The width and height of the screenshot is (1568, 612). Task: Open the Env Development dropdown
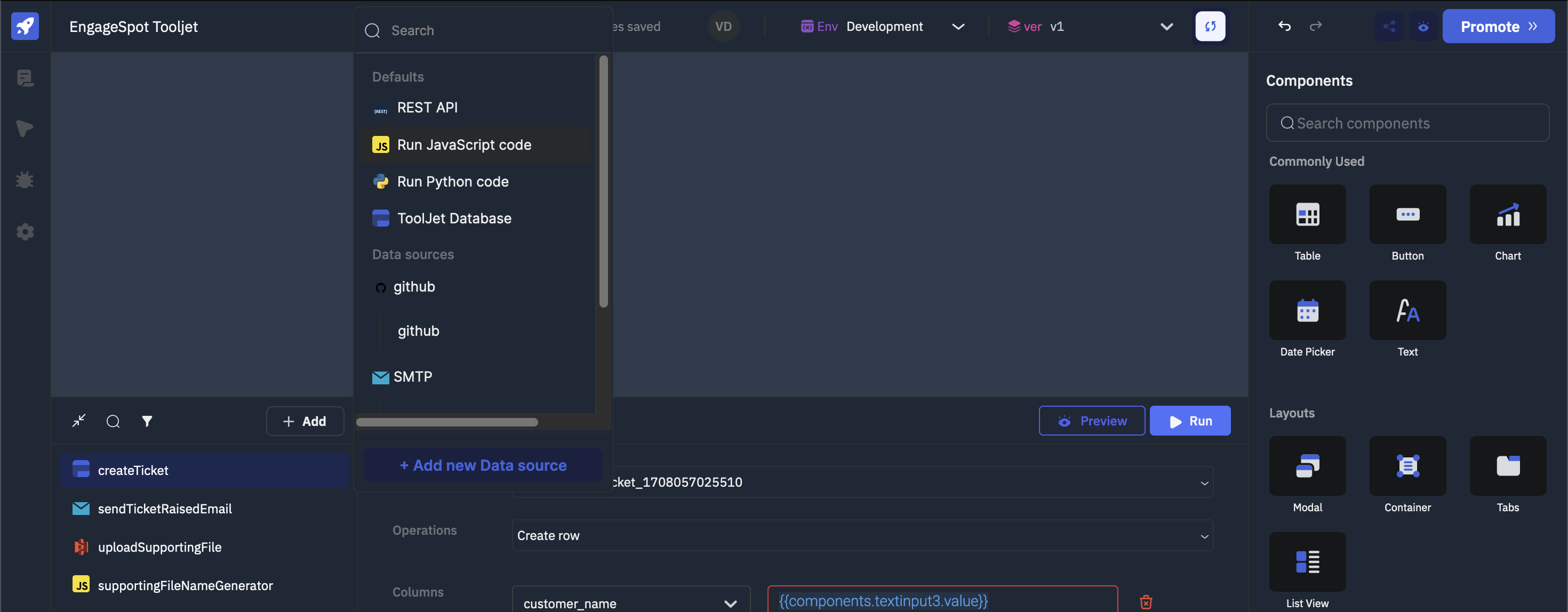883,26
